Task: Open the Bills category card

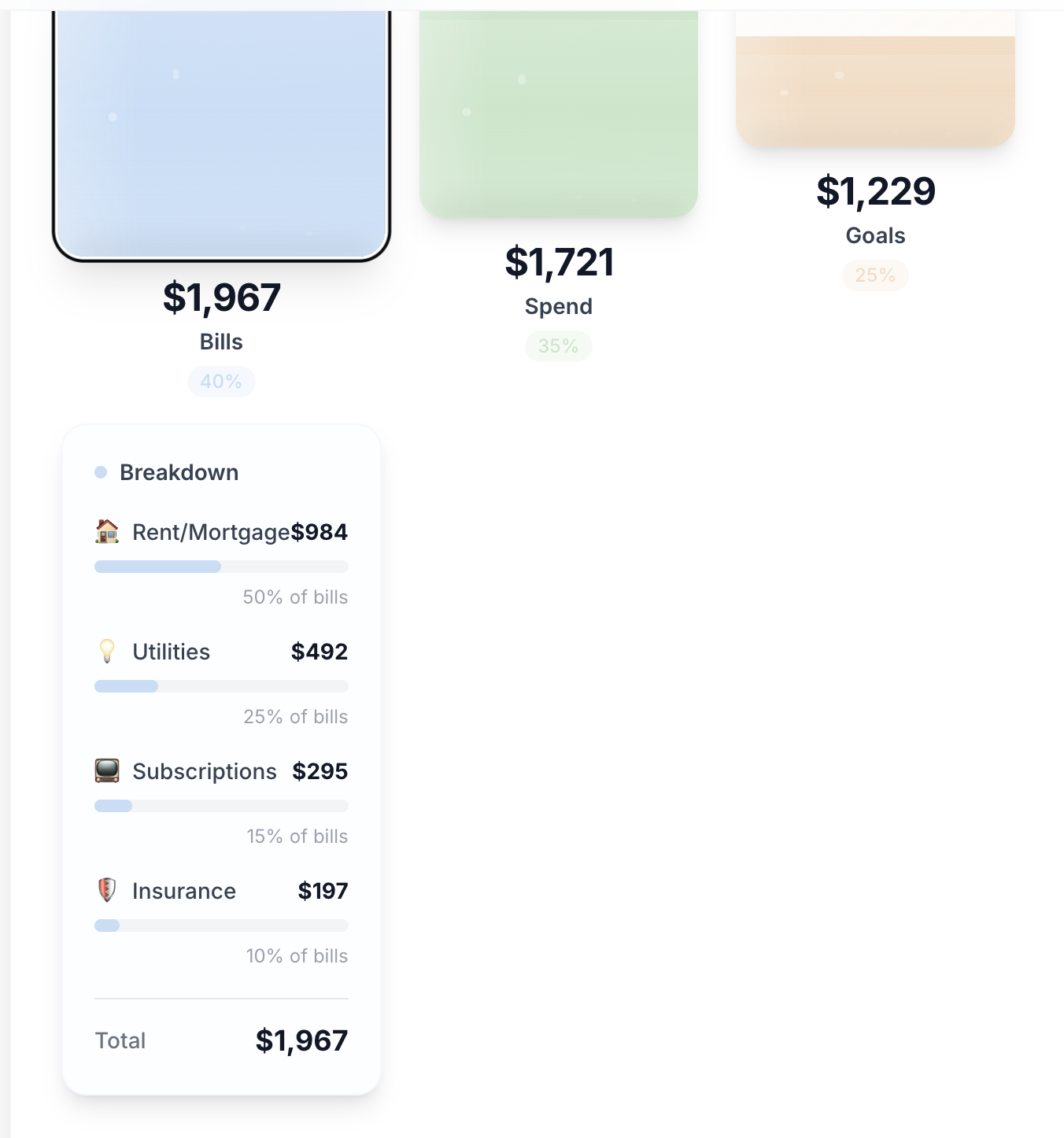Action: (x=221, y=126)
